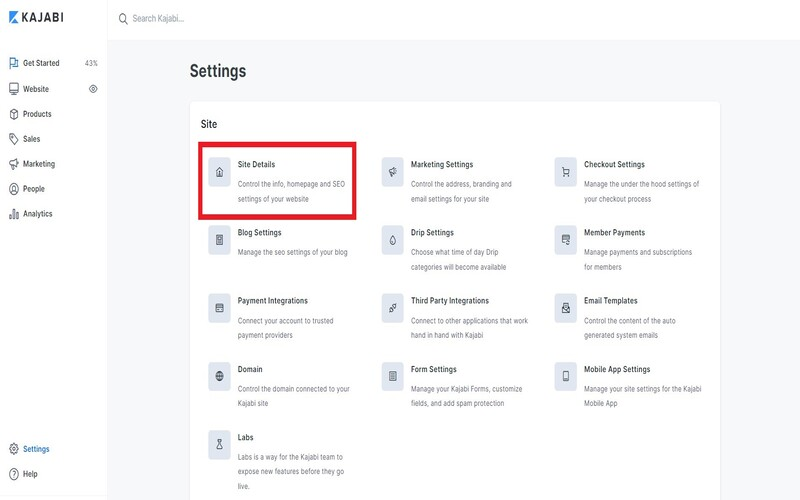Open the Email Templates link
The width and height of the screenshot is (800, 500).
coord(611,301)
